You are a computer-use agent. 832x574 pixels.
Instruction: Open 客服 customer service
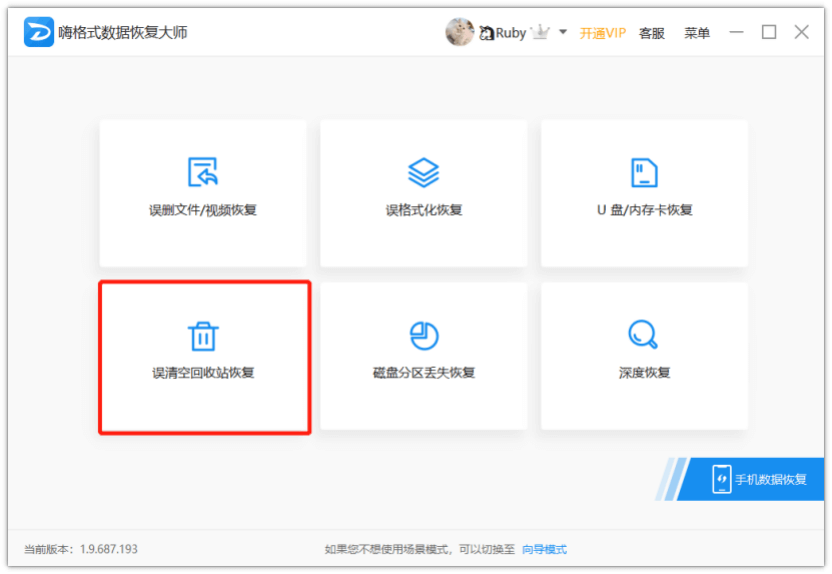pos(652,33)
